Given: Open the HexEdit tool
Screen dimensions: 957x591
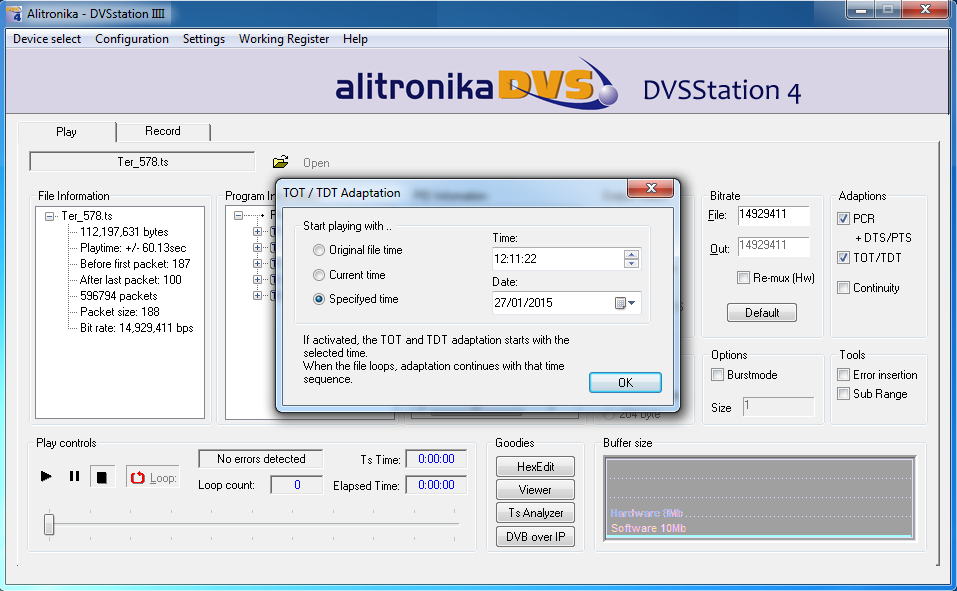Looking at the screenshot, I should (535, 467).
